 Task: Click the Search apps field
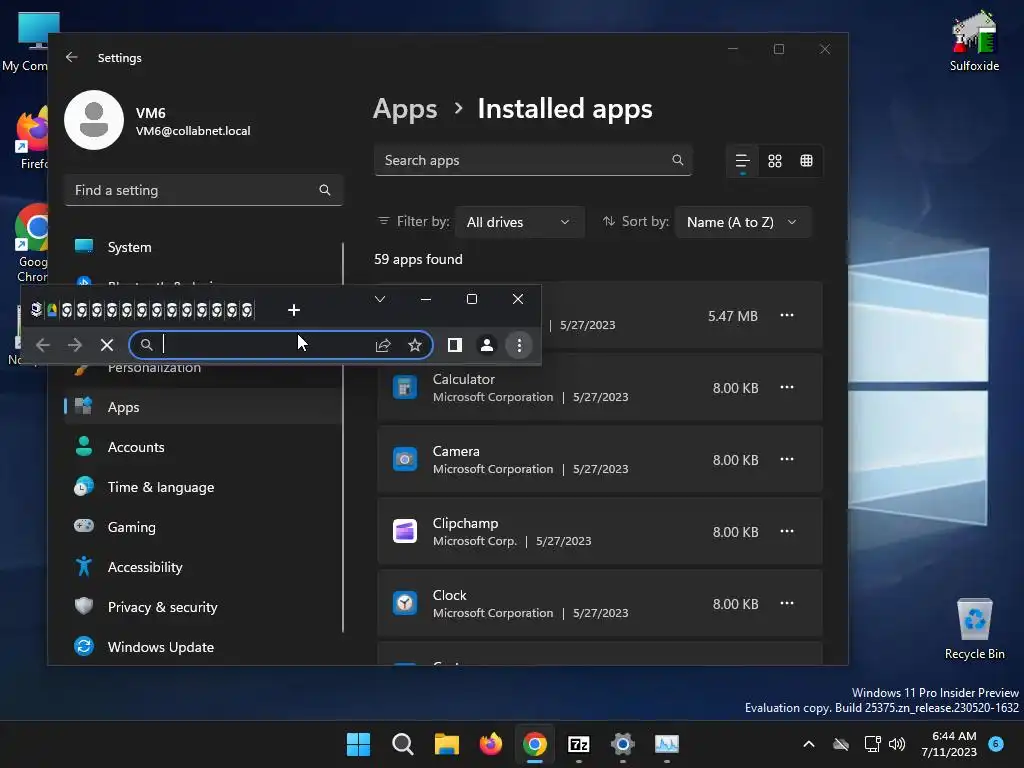pos(533,160)
